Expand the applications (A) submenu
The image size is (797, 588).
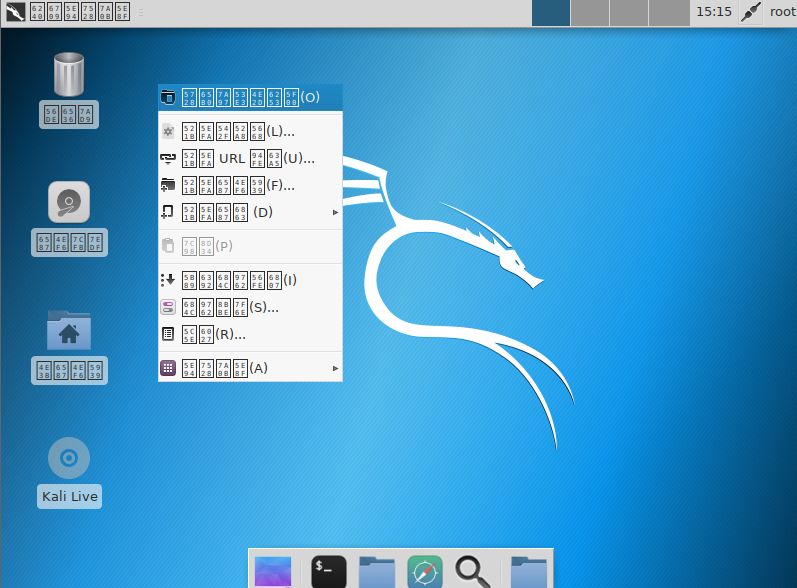[250, 368]
